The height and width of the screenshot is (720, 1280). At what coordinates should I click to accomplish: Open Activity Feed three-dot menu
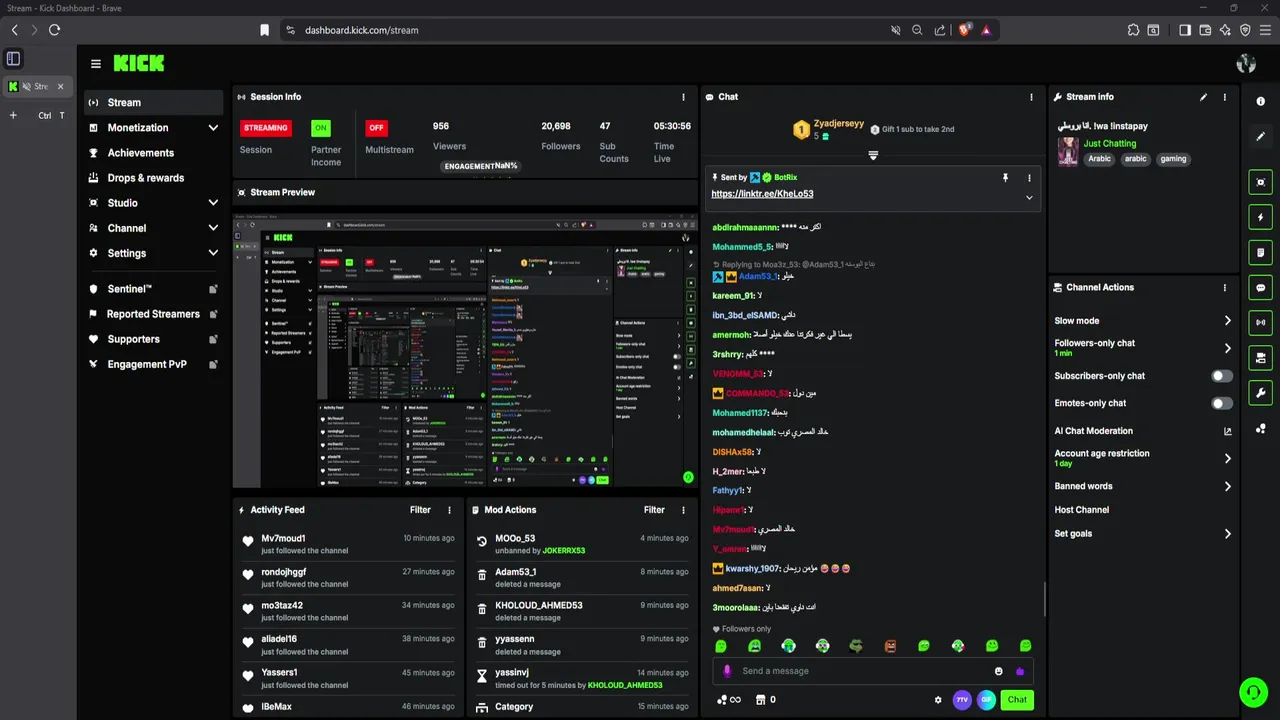[449, 510]
